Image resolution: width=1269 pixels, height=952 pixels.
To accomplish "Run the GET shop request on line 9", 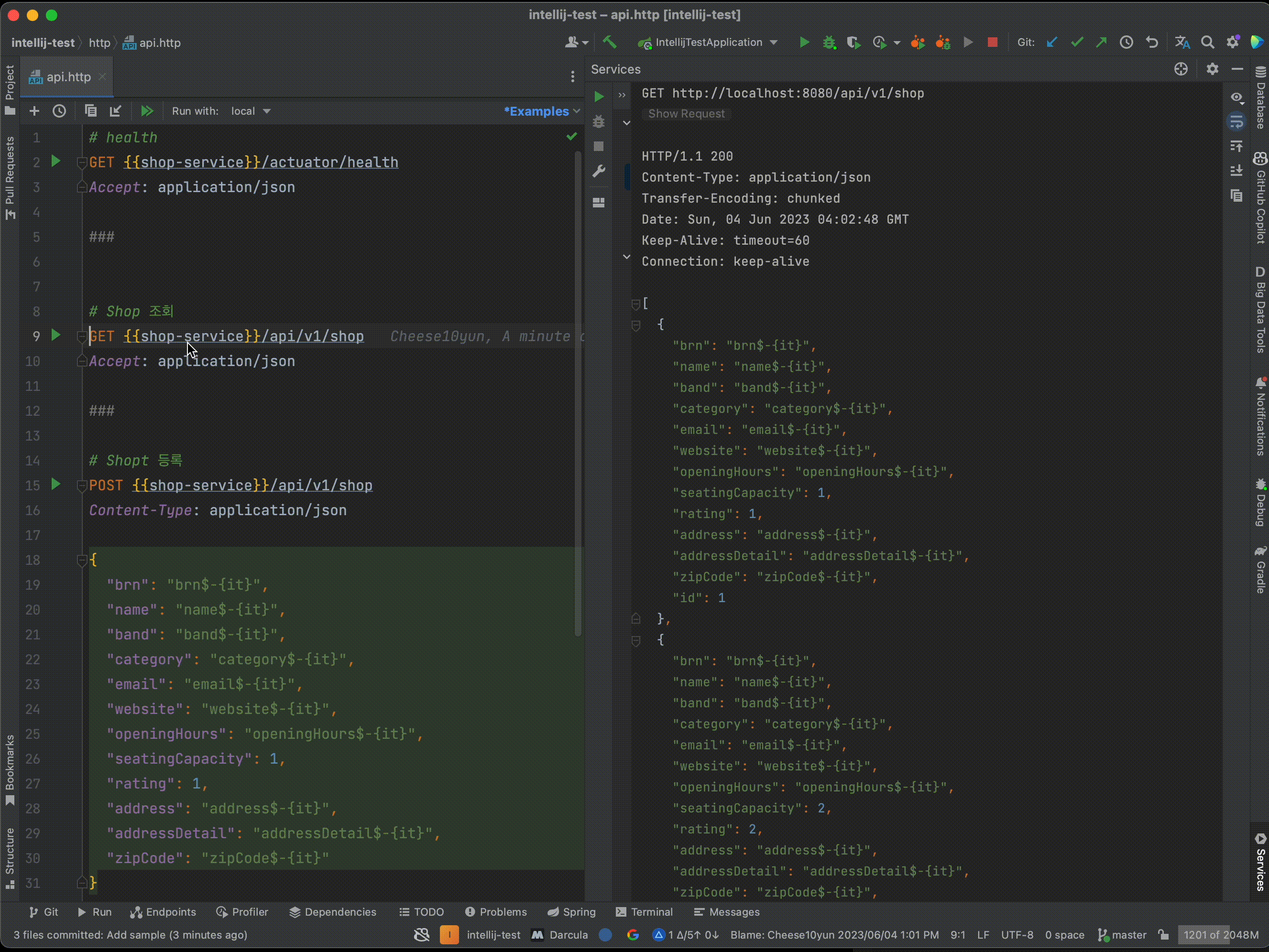I will point(55,335).
